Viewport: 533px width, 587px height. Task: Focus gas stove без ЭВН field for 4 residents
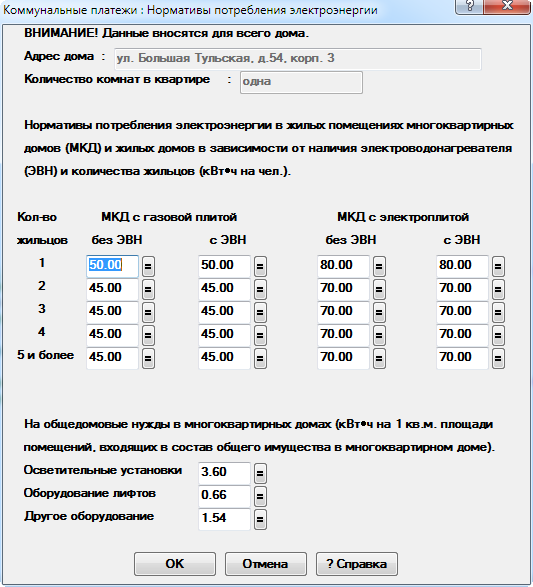112,335
